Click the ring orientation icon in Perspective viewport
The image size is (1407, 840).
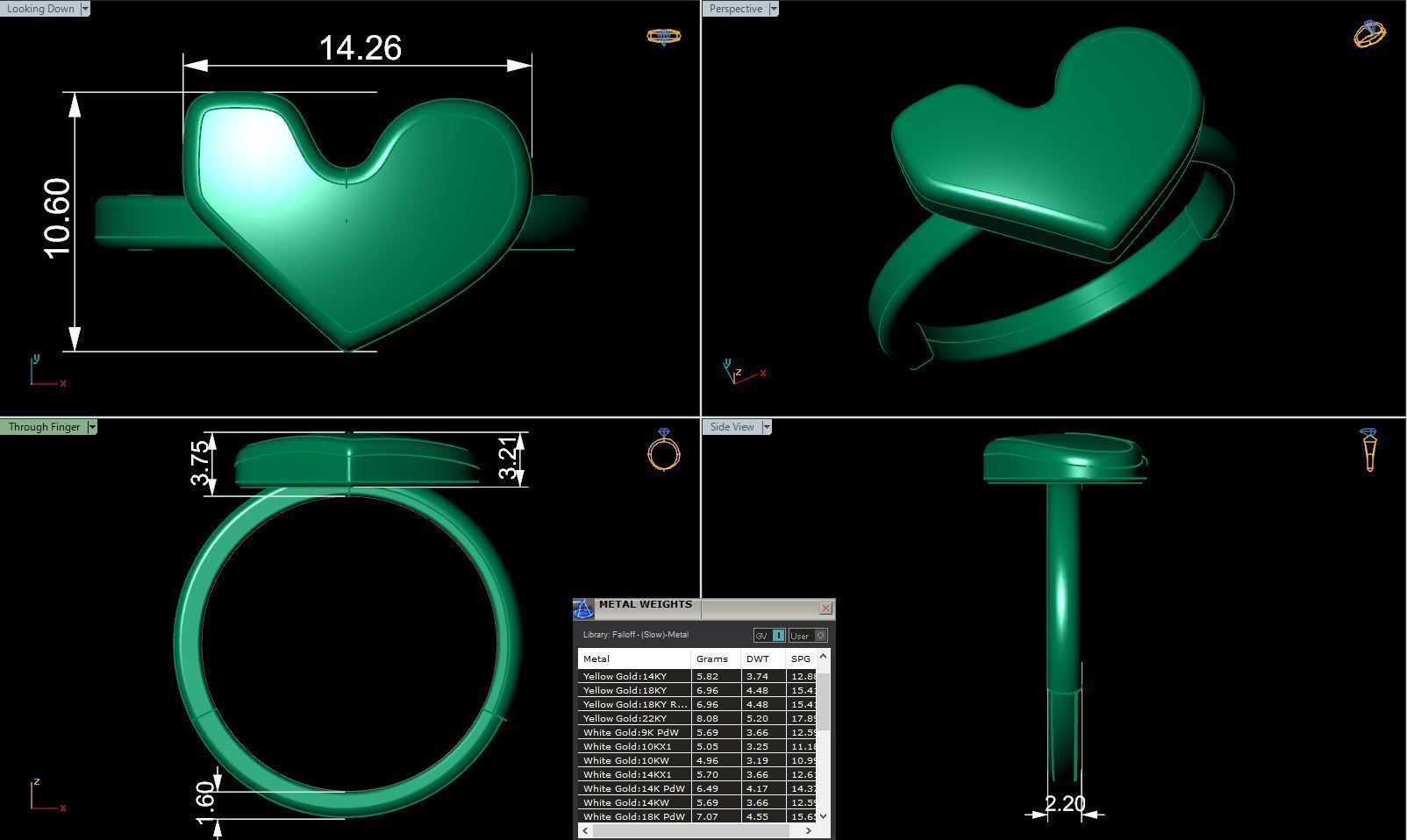tap(1368, 32)
